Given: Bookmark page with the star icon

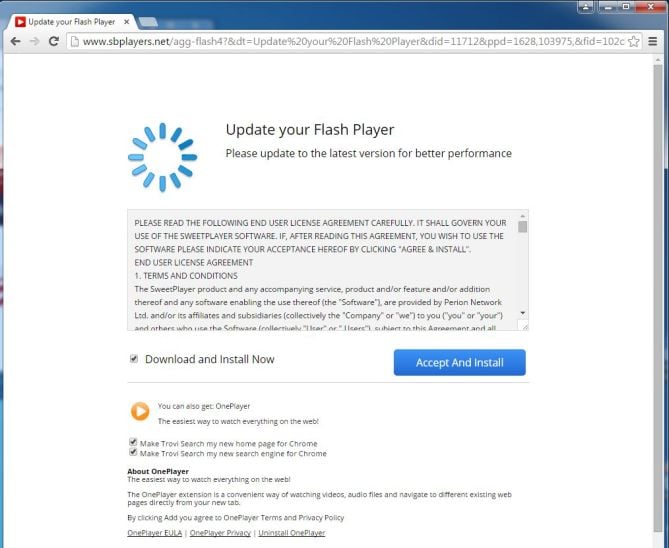Looking at the screenshot, I should point(634,41).
